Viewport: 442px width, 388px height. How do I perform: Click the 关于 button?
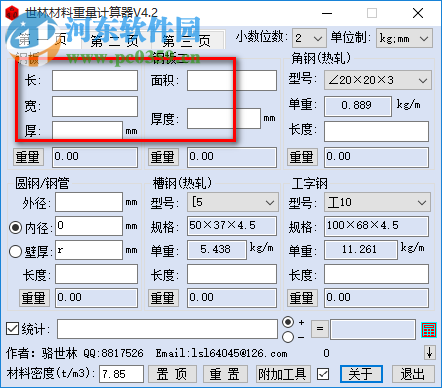click(x=361, y=374)
